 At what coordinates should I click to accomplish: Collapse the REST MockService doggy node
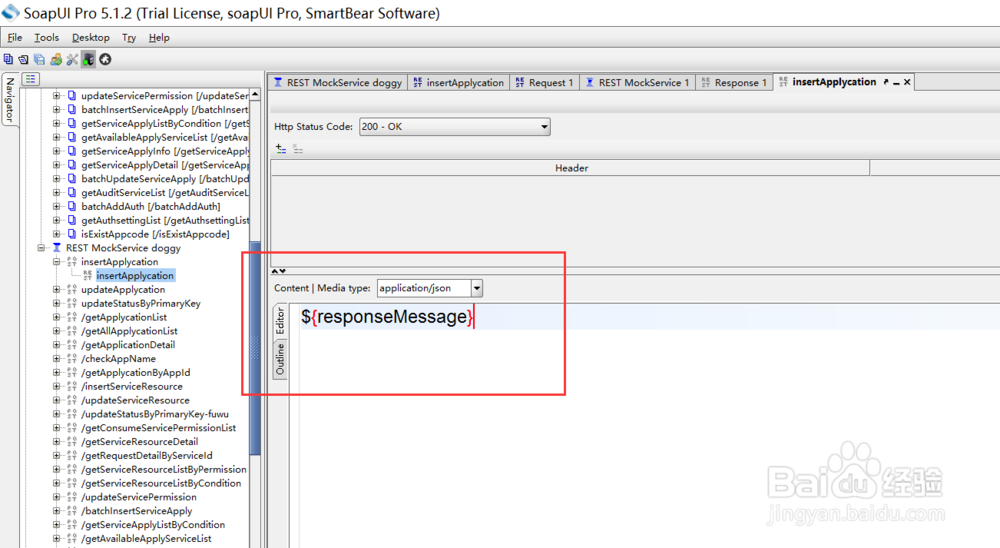tap(41, 248)
